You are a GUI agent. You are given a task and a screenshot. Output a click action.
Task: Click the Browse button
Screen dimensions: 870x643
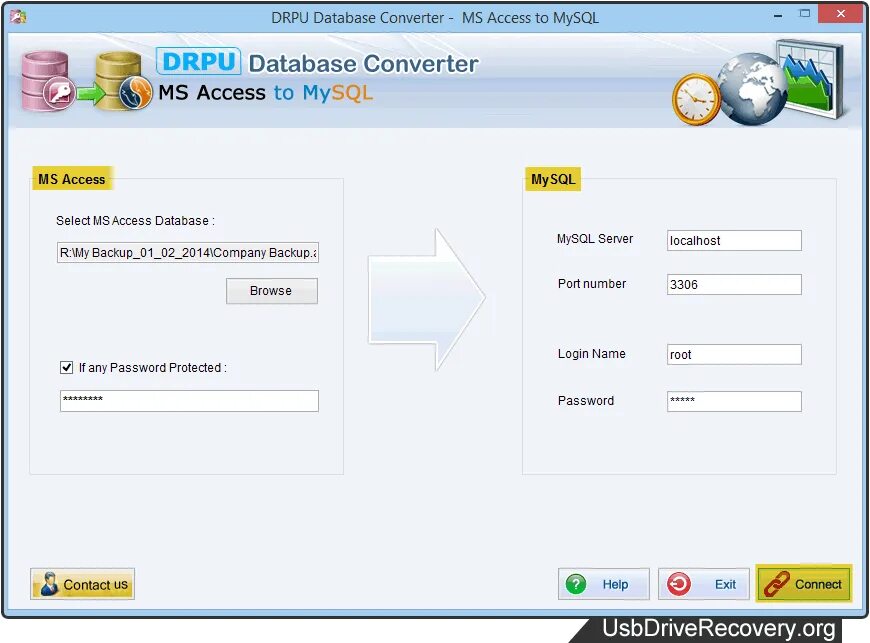(271, 291)
